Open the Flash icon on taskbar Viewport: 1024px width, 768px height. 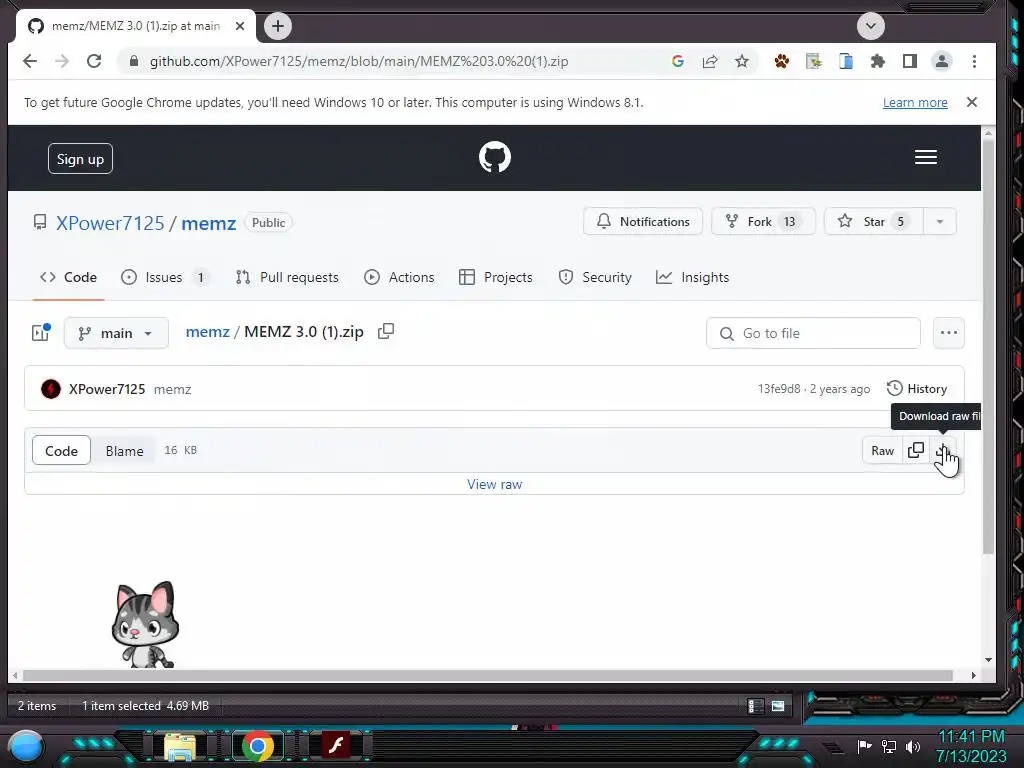click(x=336, y=745)
